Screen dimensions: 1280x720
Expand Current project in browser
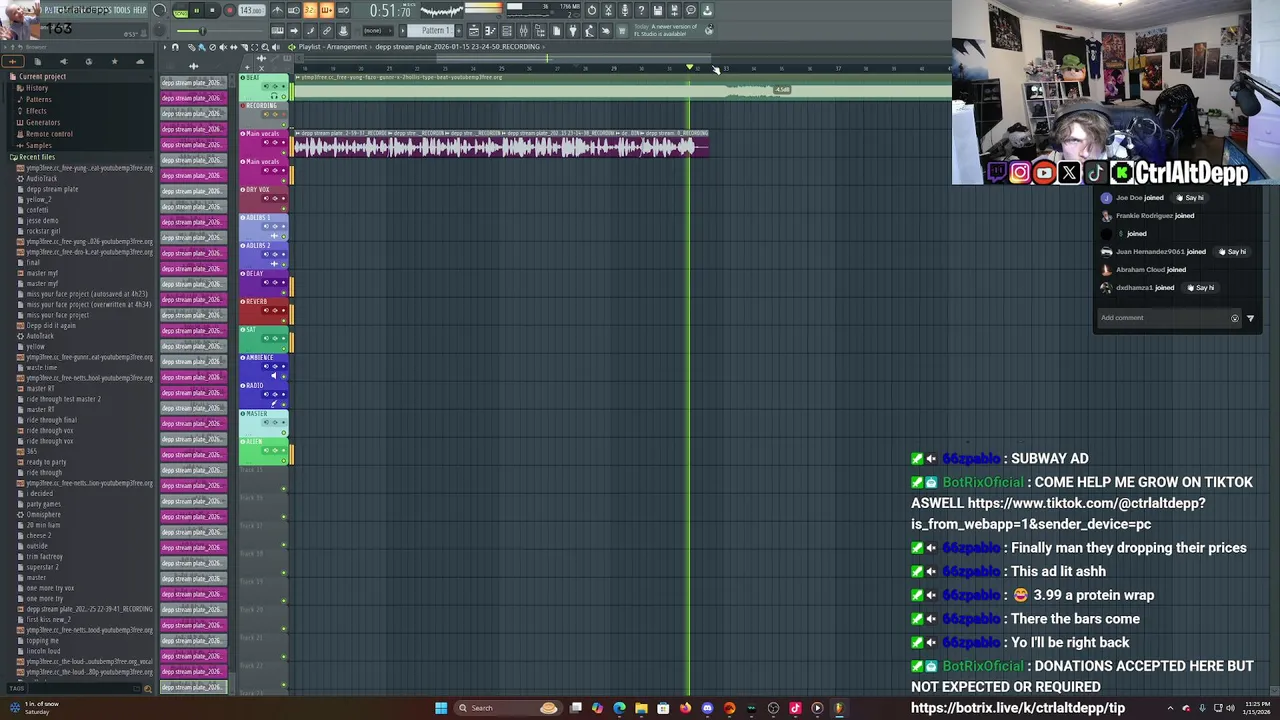(x=42, y=76)
